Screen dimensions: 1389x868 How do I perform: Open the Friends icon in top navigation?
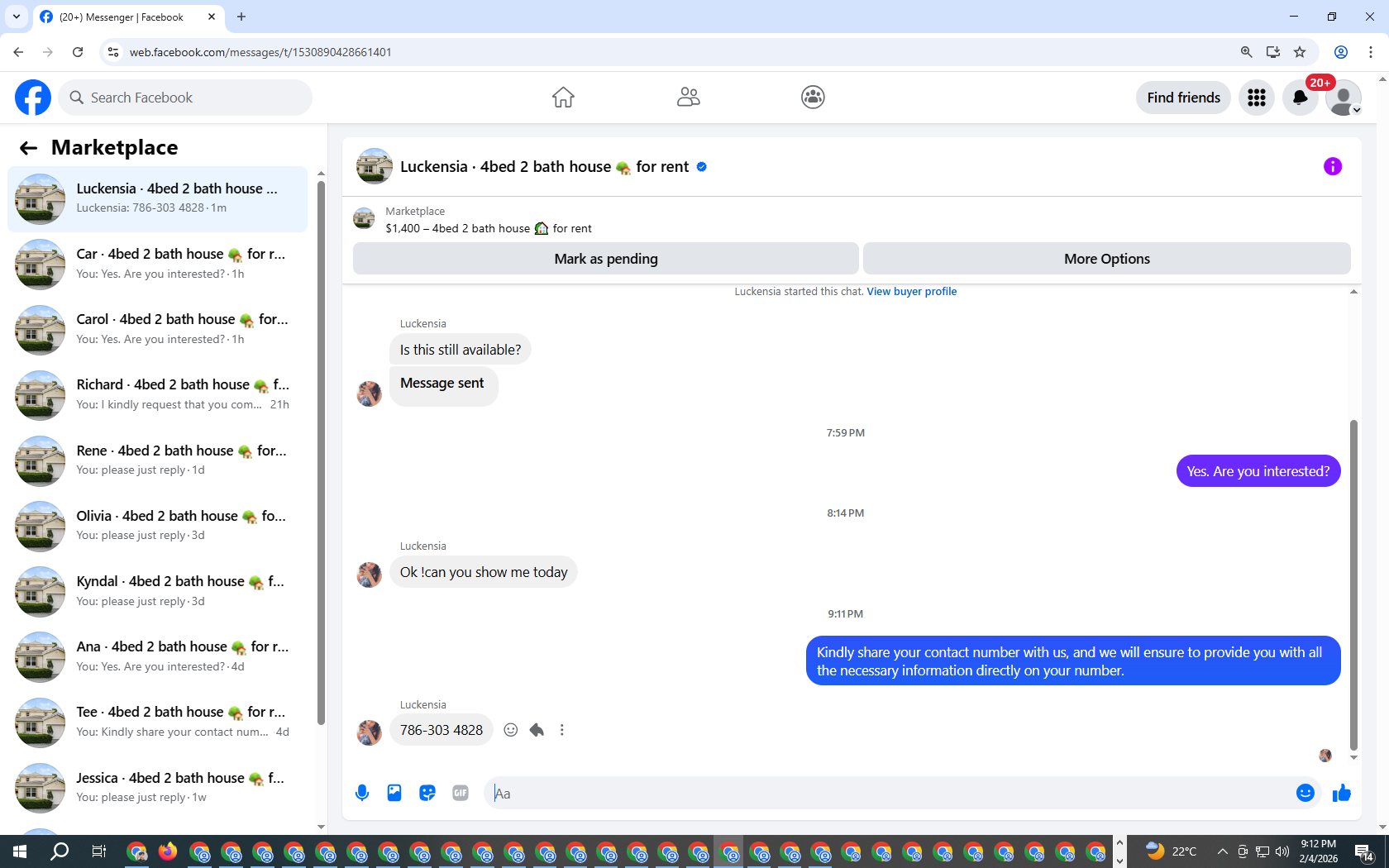click(688, 98)
